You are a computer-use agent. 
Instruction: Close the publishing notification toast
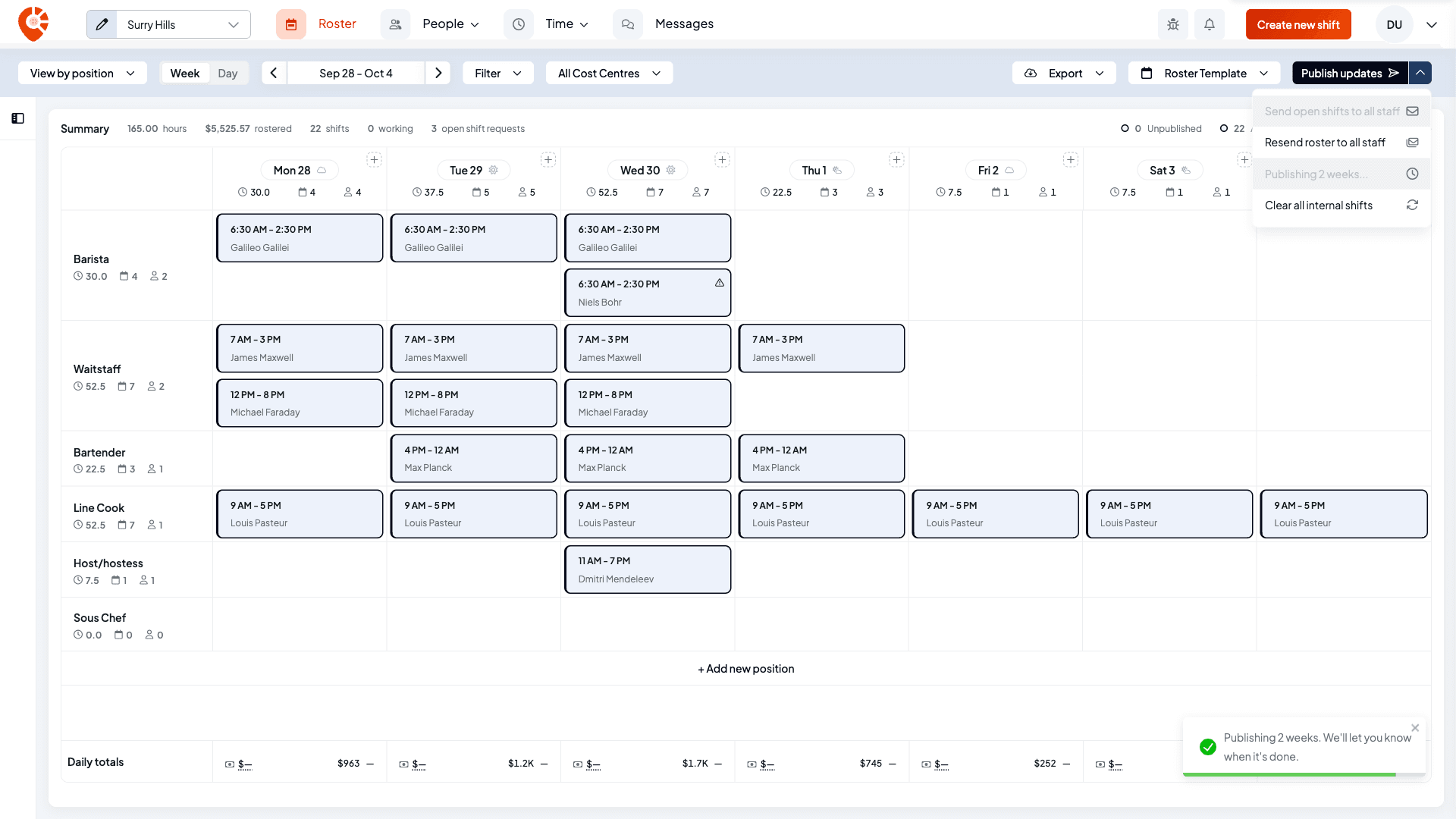[x=1415, y=728]
